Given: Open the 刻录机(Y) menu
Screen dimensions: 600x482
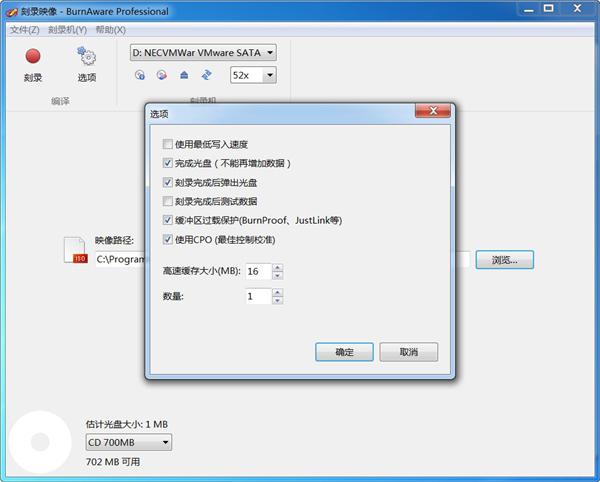Looking at the screenshot, I should pos(67,30).
